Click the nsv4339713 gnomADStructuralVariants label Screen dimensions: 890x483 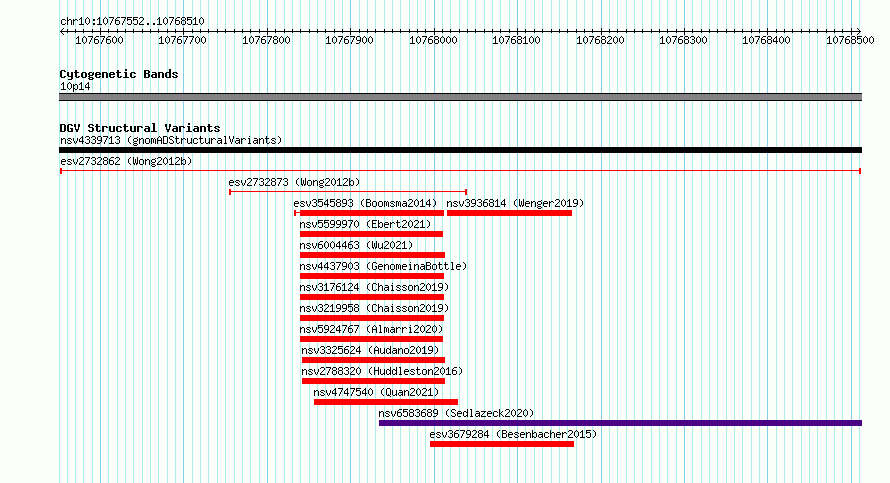[x=171, y=140]
